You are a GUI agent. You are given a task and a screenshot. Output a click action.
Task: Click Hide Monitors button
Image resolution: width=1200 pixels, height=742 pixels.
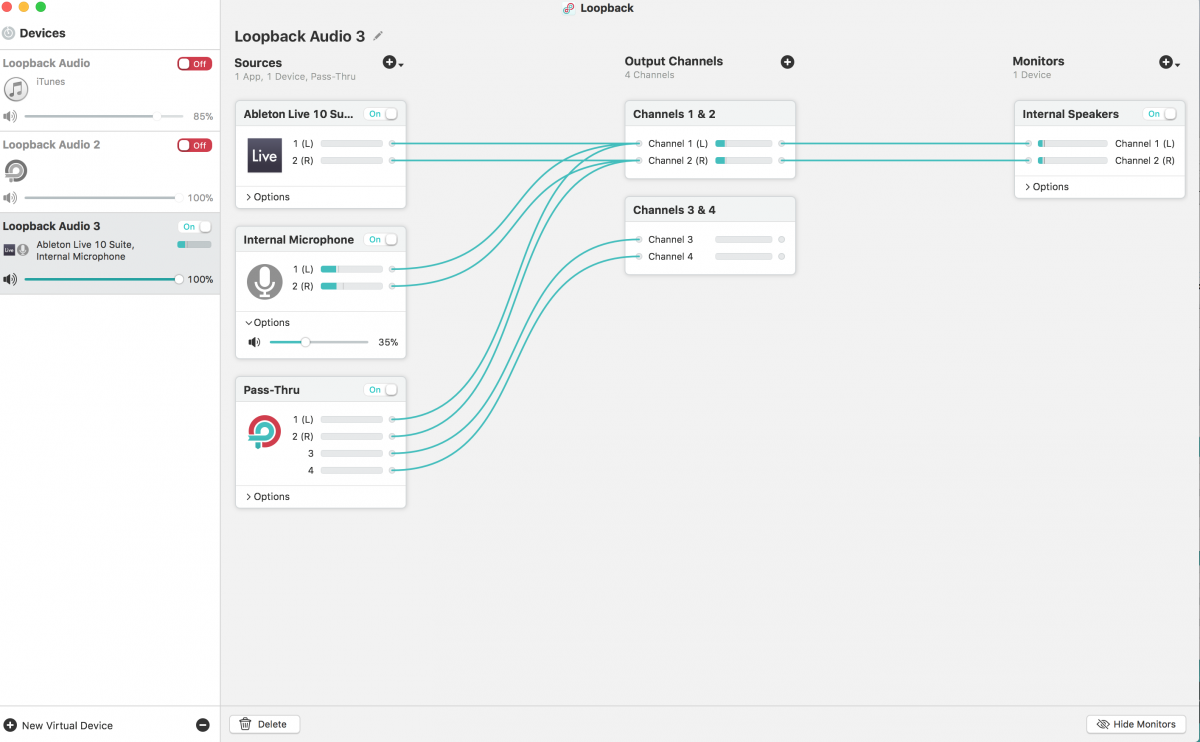click(1136, 725)
